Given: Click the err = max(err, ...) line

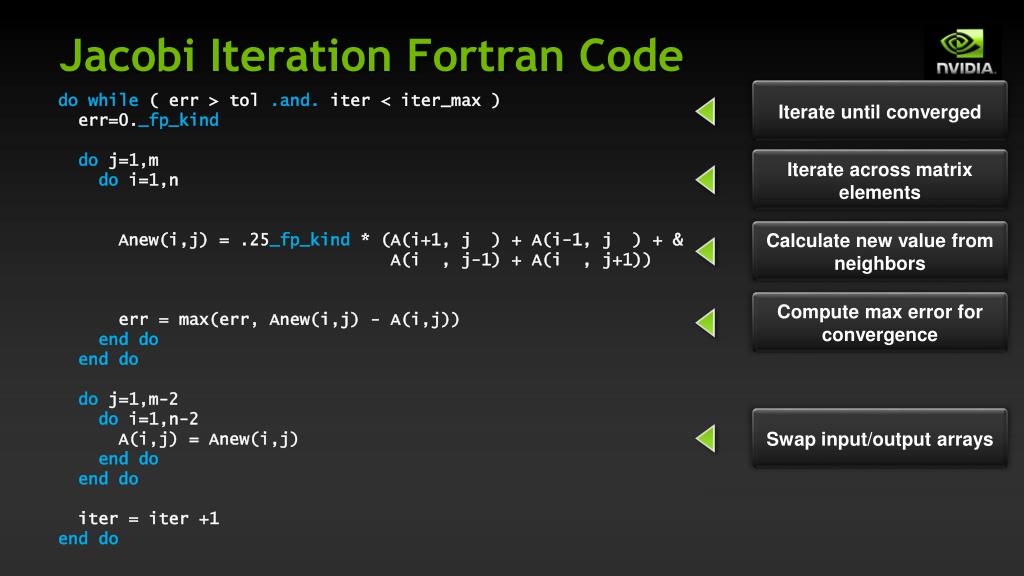Looking at the screenshot, I should (x=289, y=319).
